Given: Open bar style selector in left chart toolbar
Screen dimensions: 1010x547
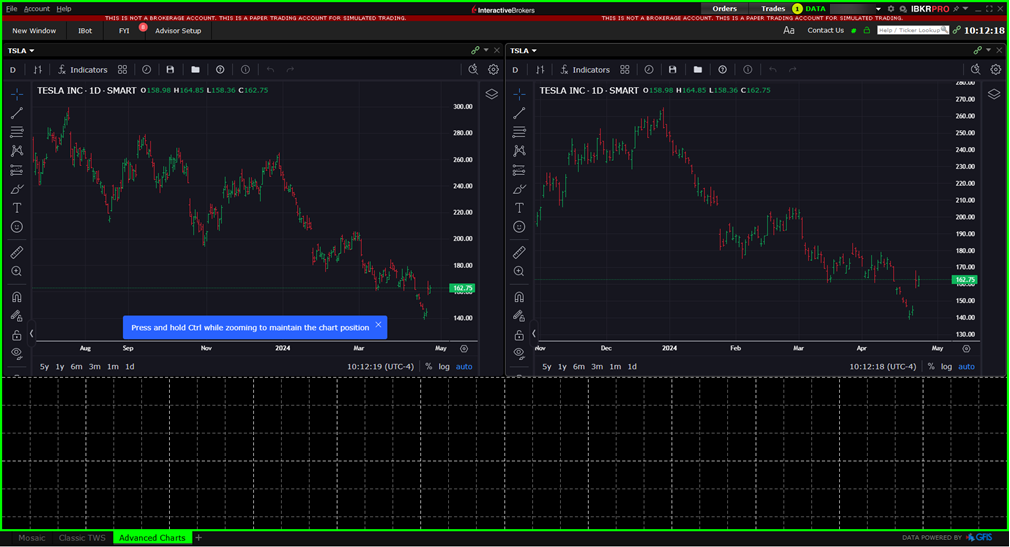Looking at the screenshot, I should pyautogui.click(x=37, y=70).
